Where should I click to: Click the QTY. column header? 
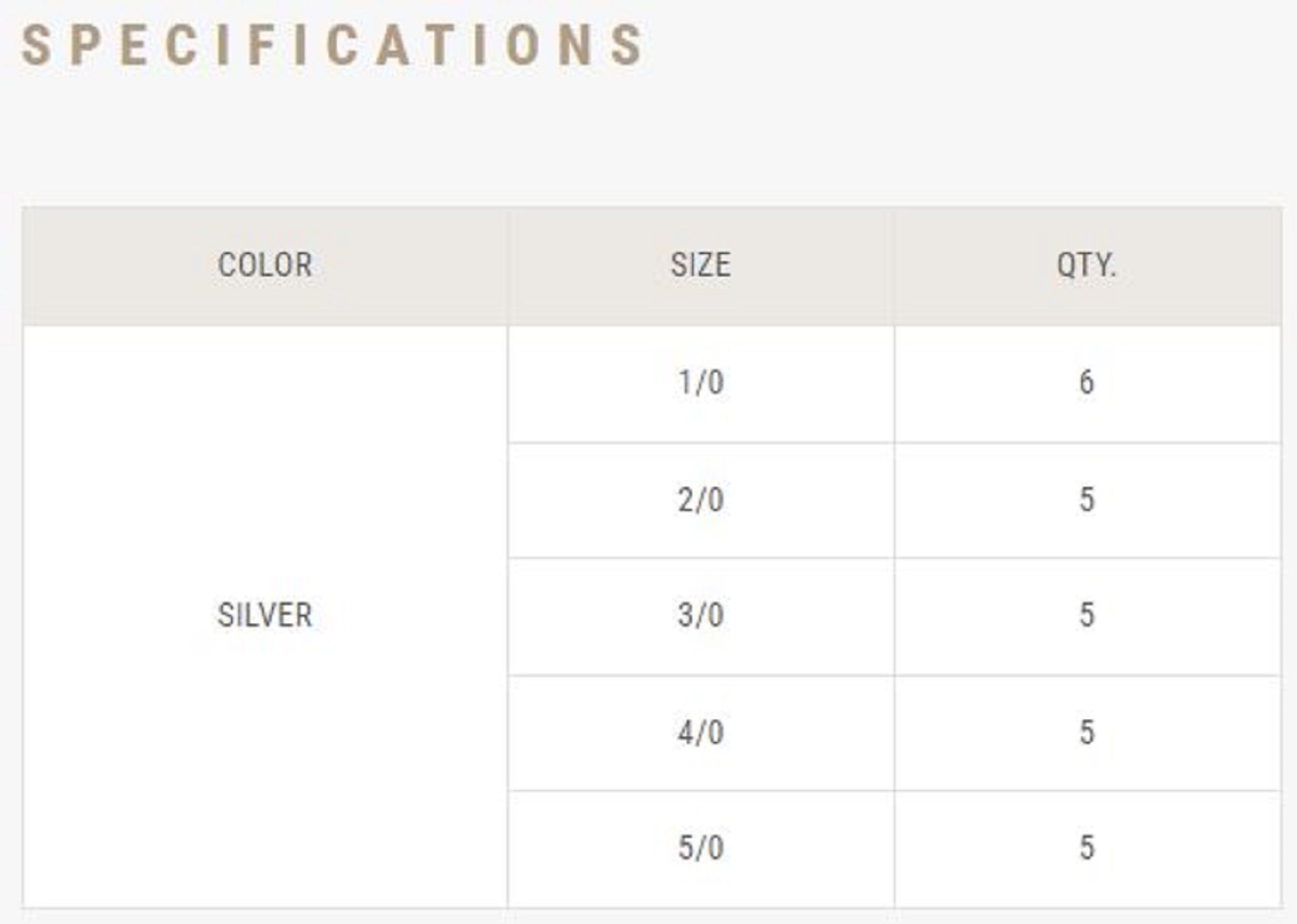(1086, 265)
